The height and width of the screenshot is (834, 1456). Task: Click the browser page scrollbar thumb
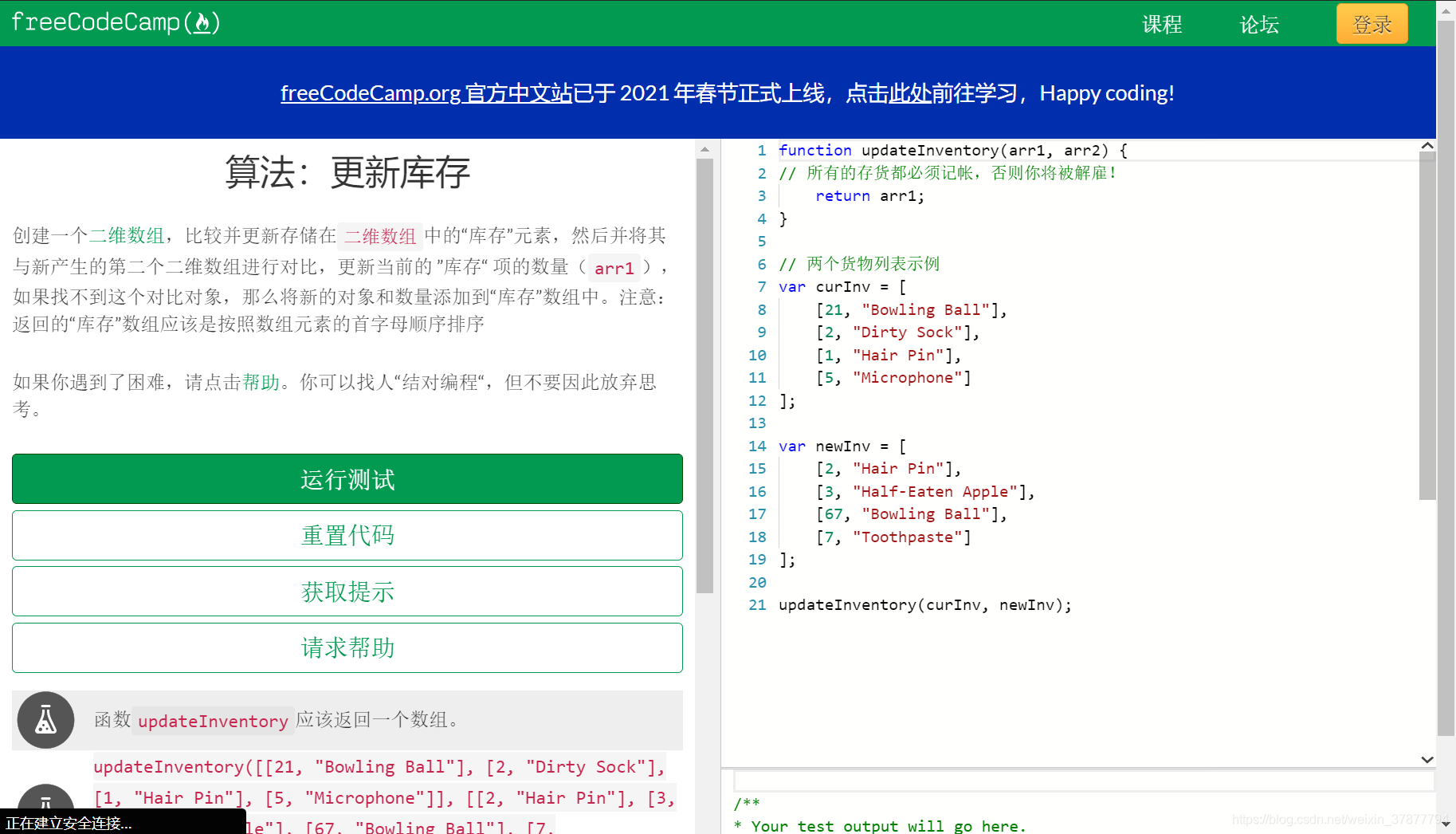coord(1446,379)
